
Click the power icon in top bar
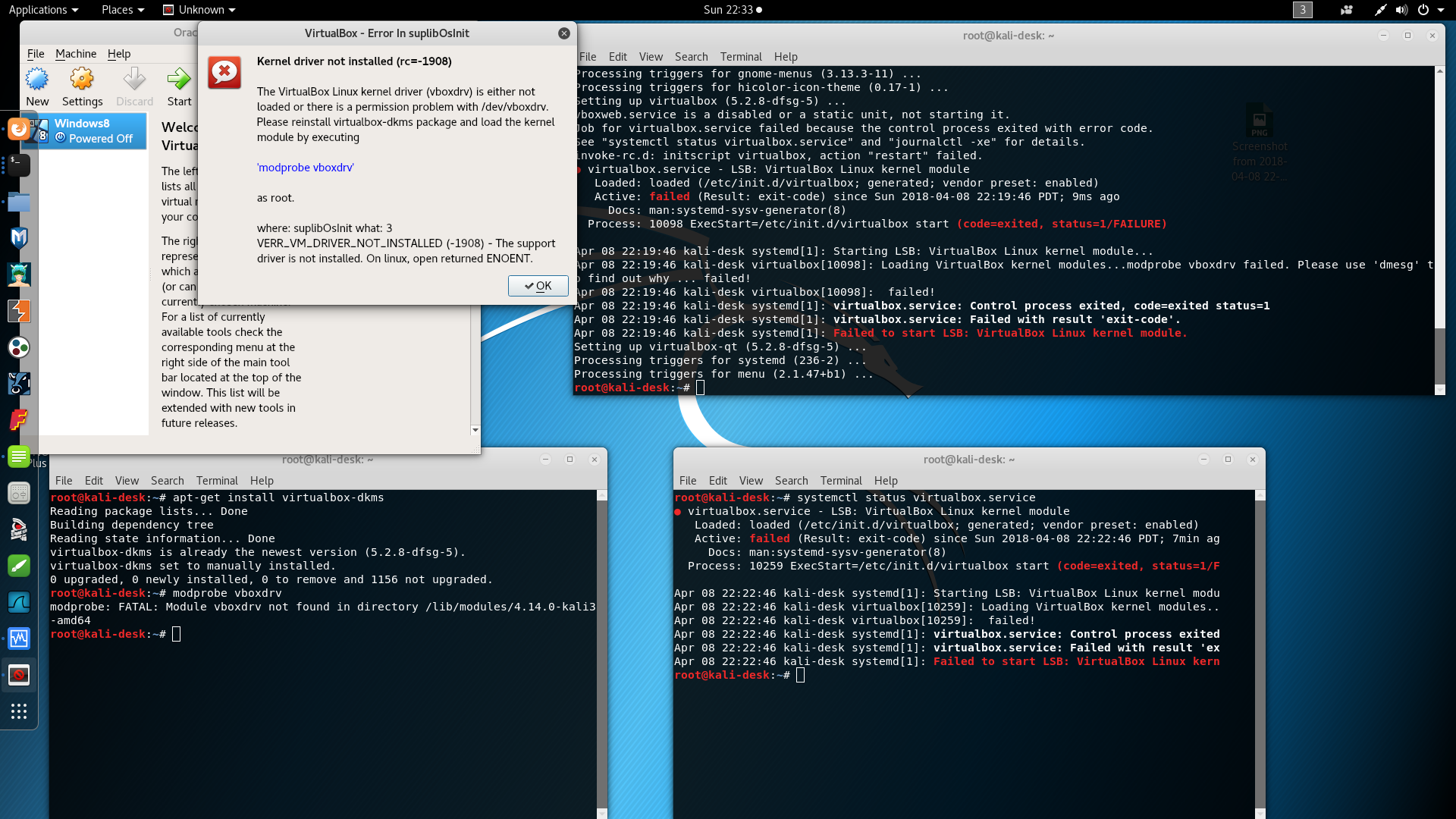pos(1423,10)
